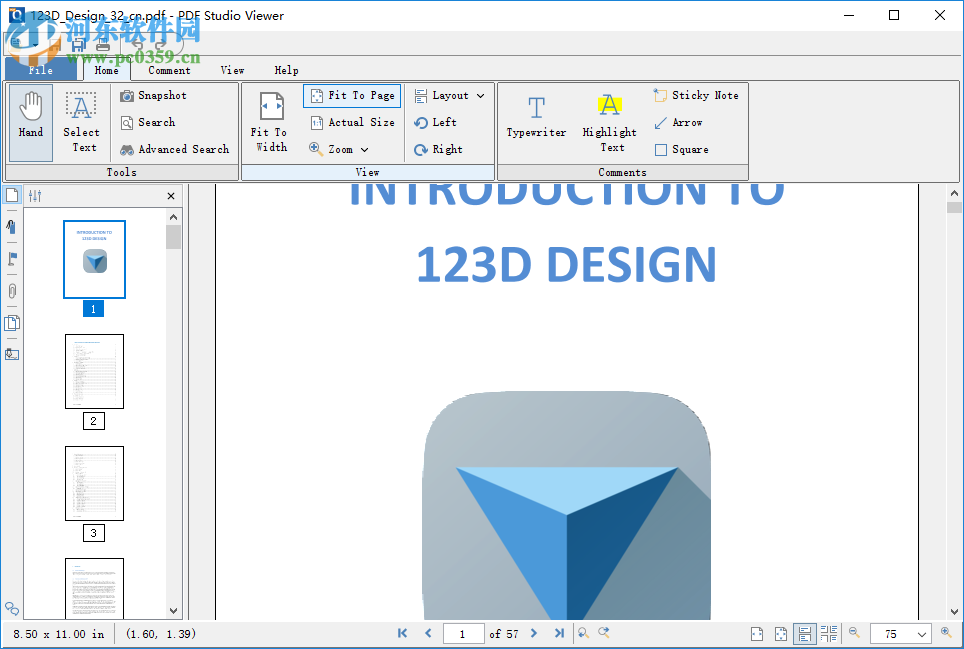Select page 3 thumbnail in the sidebar
Screen dimensions: 964x649
pos(94,484)
